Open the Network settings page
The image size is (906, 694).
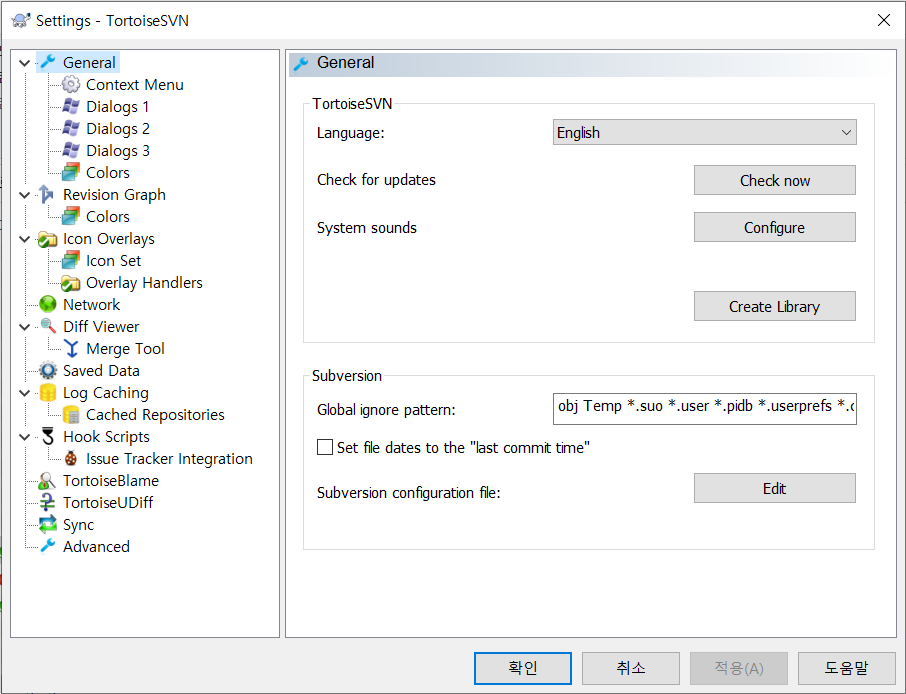coord(91,305)
